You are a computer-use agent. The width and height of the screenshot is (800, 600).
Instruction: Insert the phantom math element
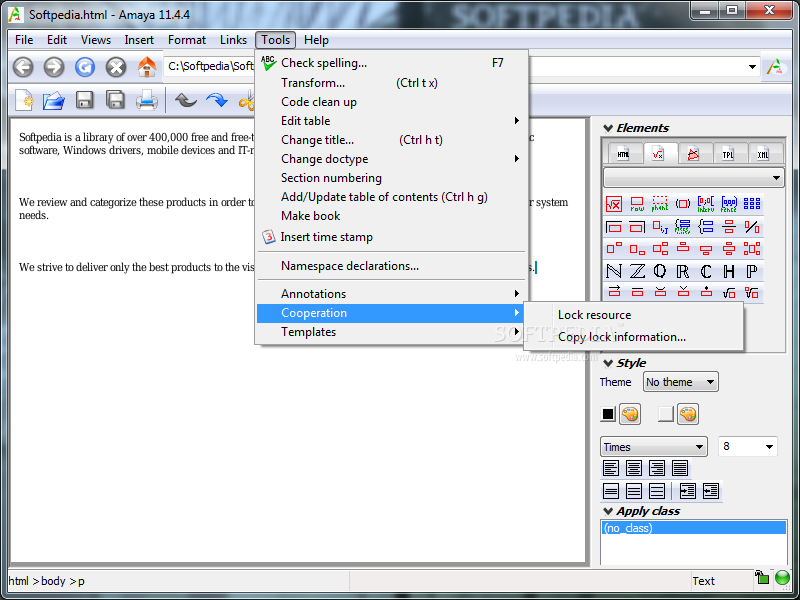[x=660, y=204]
